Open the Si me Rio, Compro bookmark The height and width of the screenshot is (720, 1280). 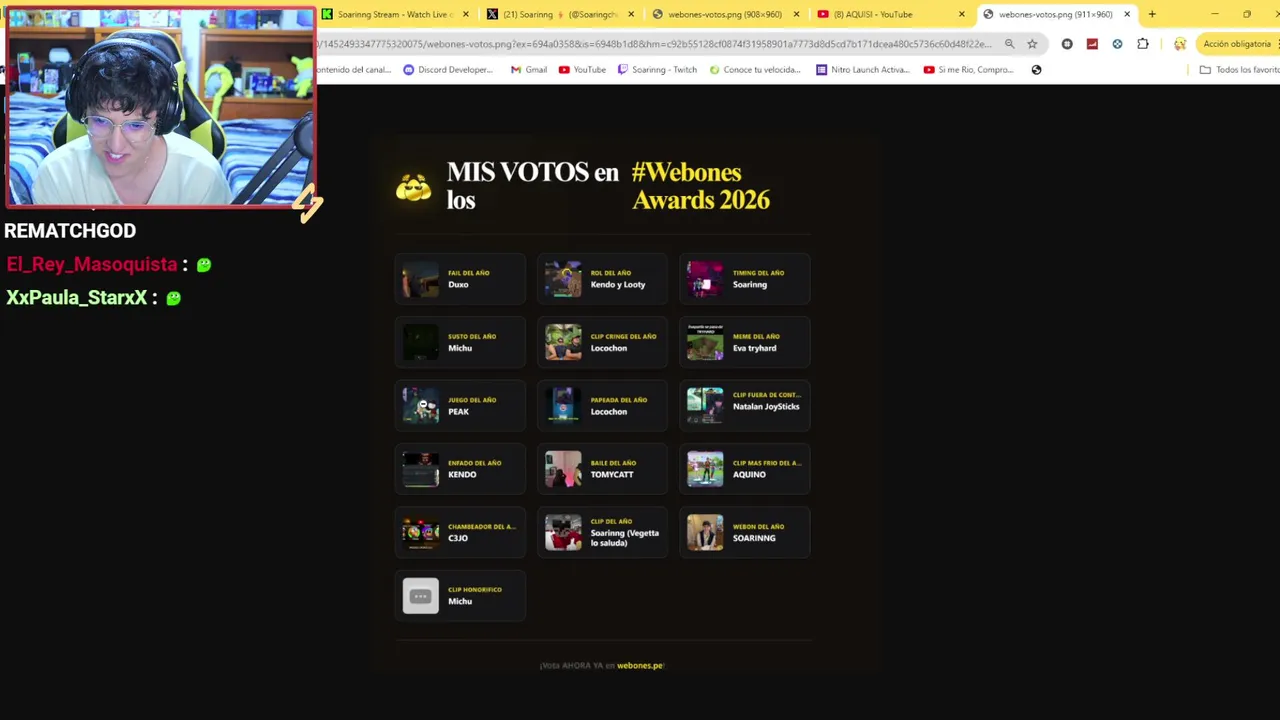[969, 70]
